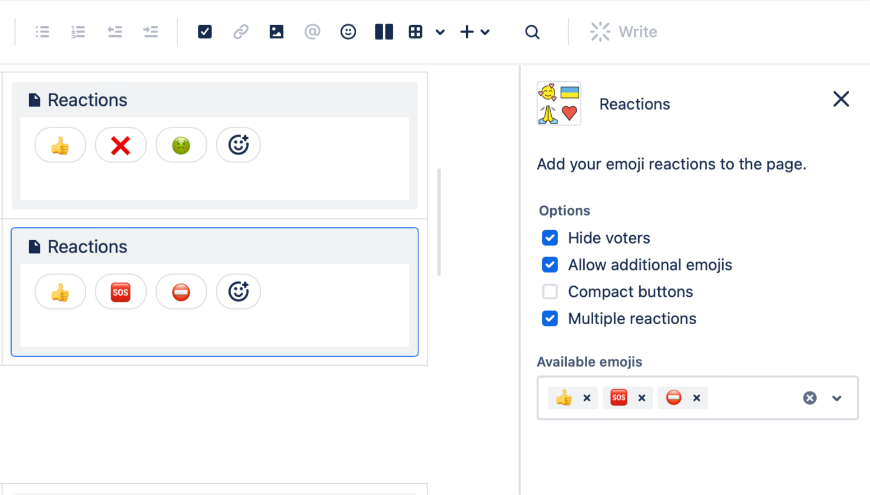Expand the table options dropdown arrow

[x=440, y=32]
